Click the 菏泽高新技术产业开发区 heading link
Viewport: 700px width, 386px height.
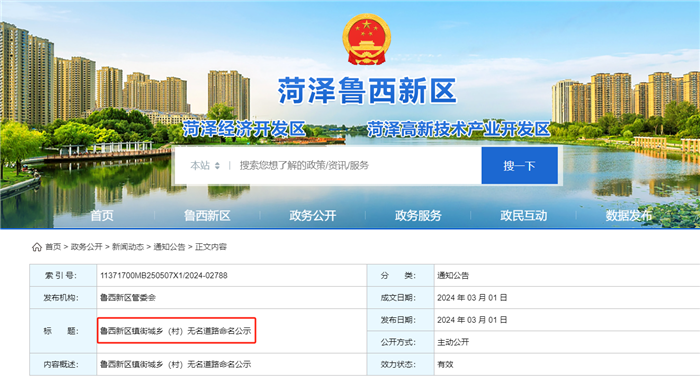click(x=458, y=129)
